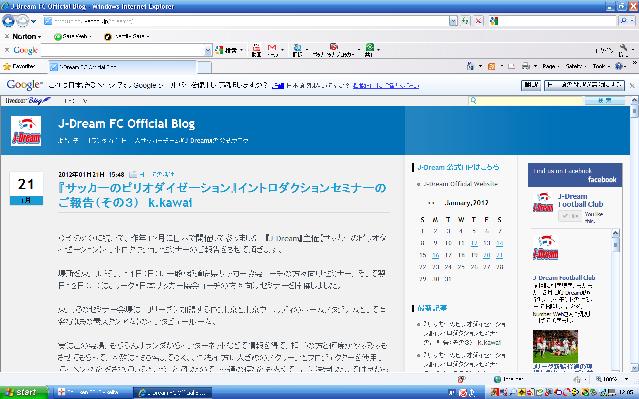Select the J-Dream FC Official Blog tab
This screenshot has width=639, height=399.
point(122,67)
